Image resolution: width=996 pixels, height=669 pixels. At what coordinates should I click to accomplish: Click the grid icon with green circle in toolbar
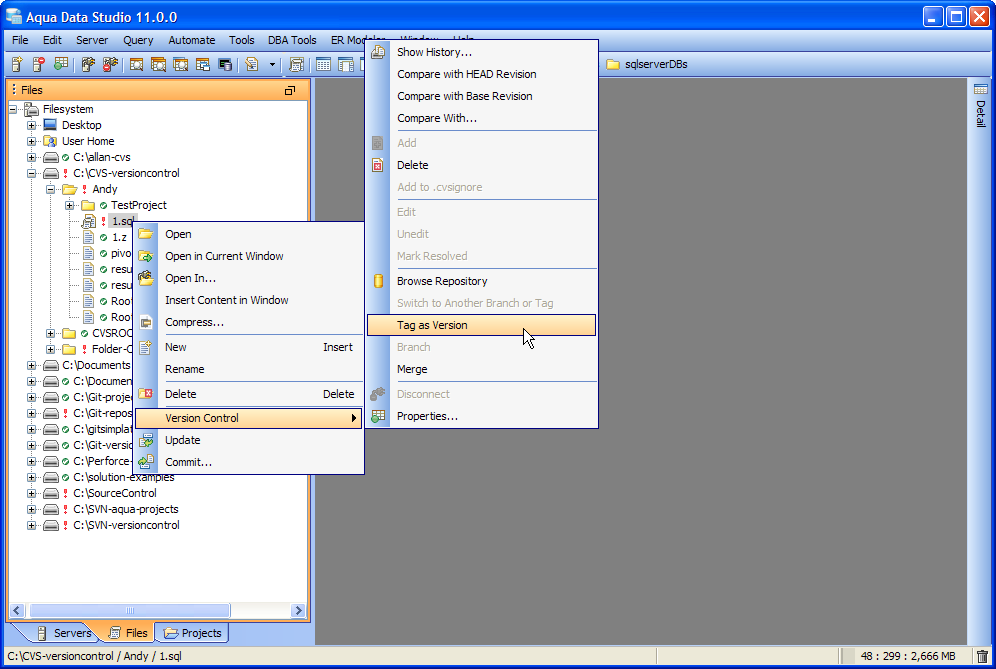tap(61, 64)
